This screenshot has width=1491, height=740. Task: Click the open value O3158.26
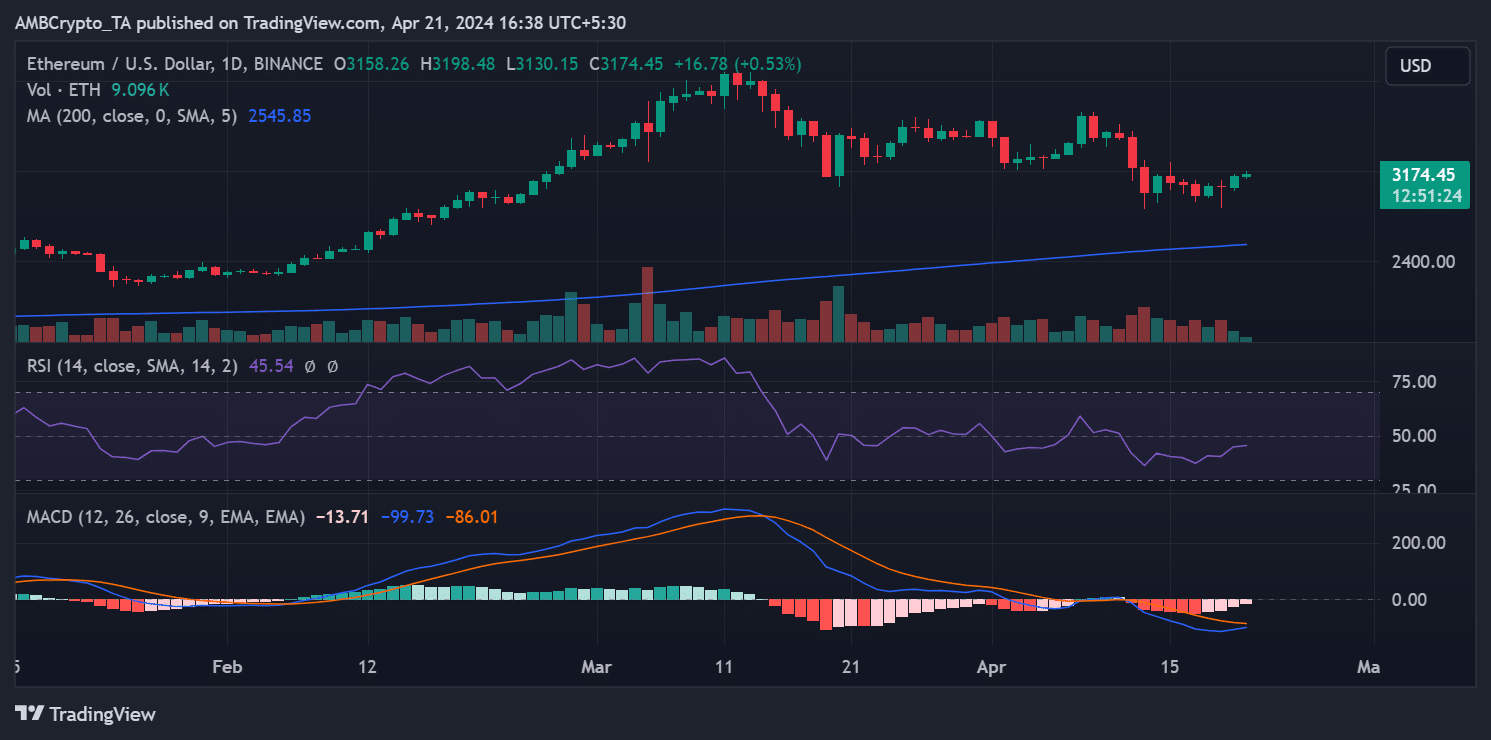coord(372,64)
